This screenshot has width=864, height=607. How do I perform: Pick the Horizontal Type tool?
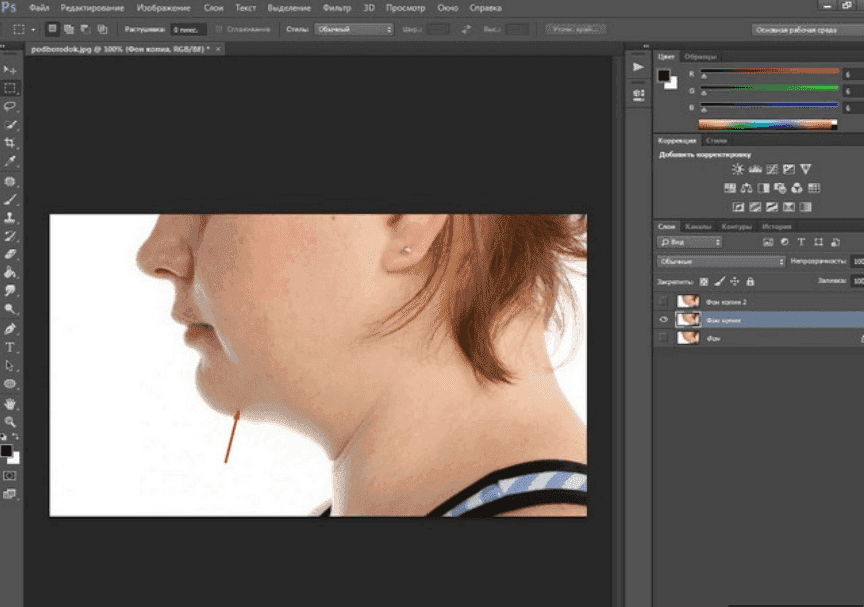10,347
